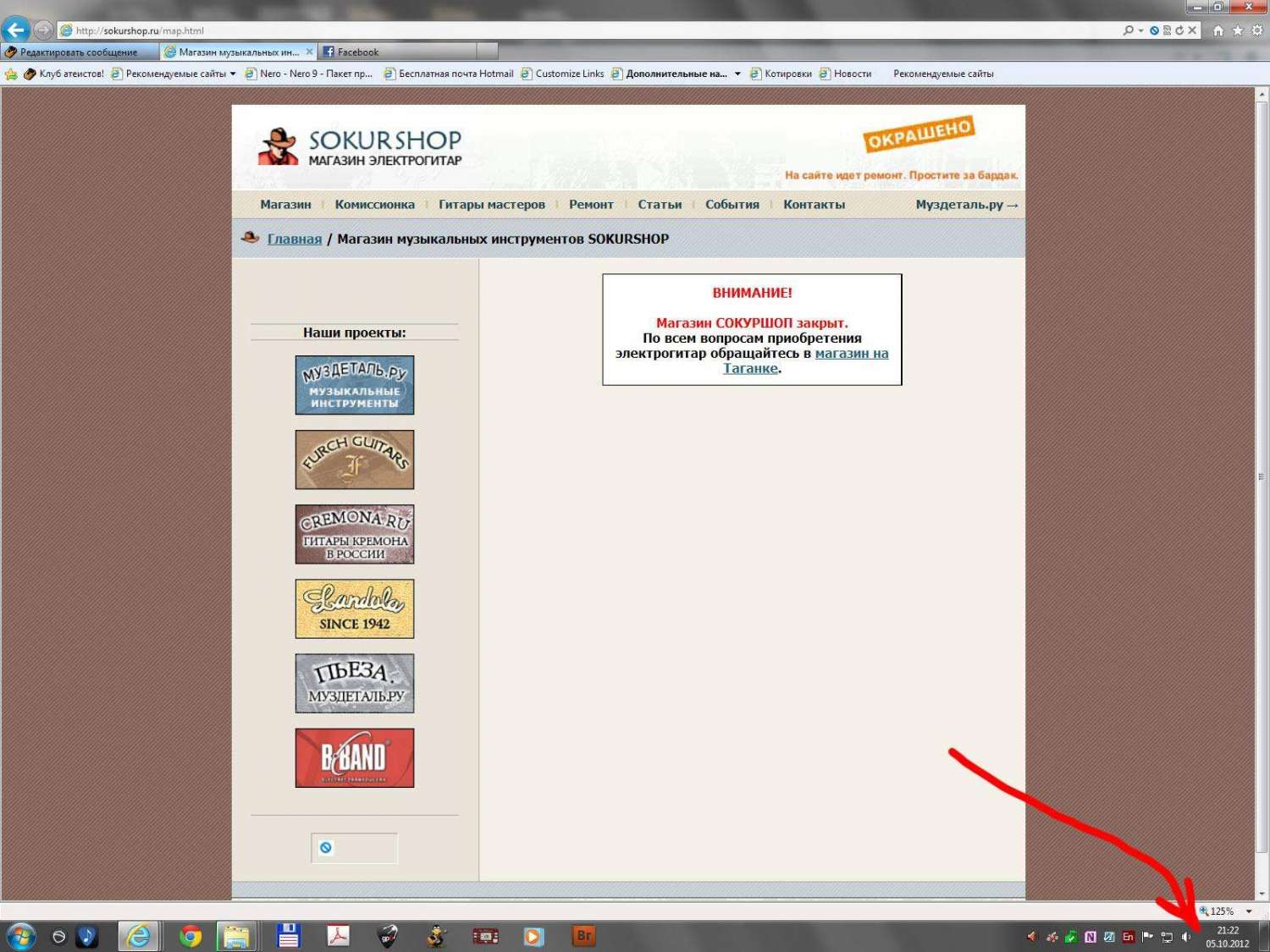Open the 'Магазин' site menu item
1270x952 pixels.
[x=285, y=204]
